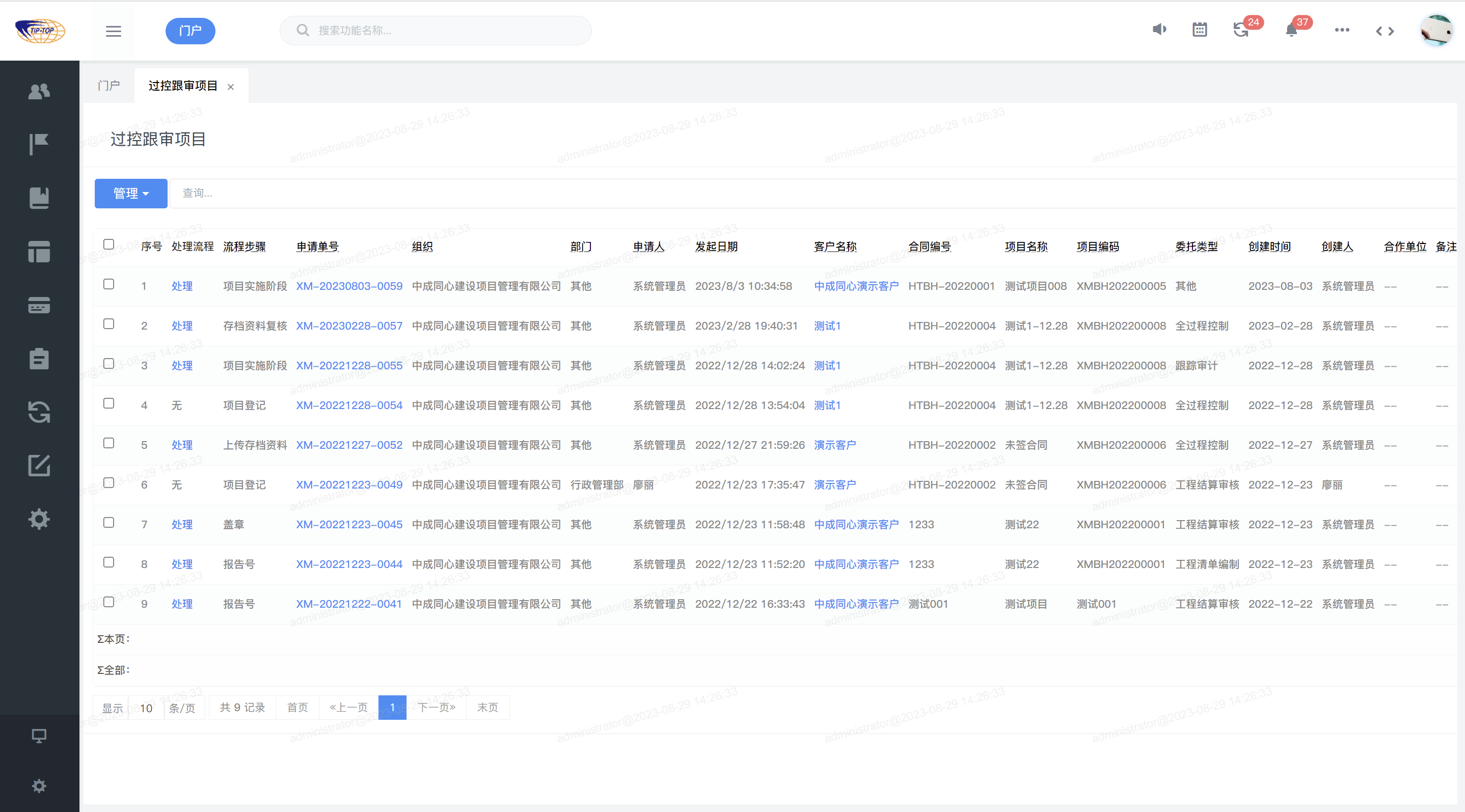This screenshot has height=812, width=1465.
Task: Open the calendar icon in header
Action: click(1200, 30)
